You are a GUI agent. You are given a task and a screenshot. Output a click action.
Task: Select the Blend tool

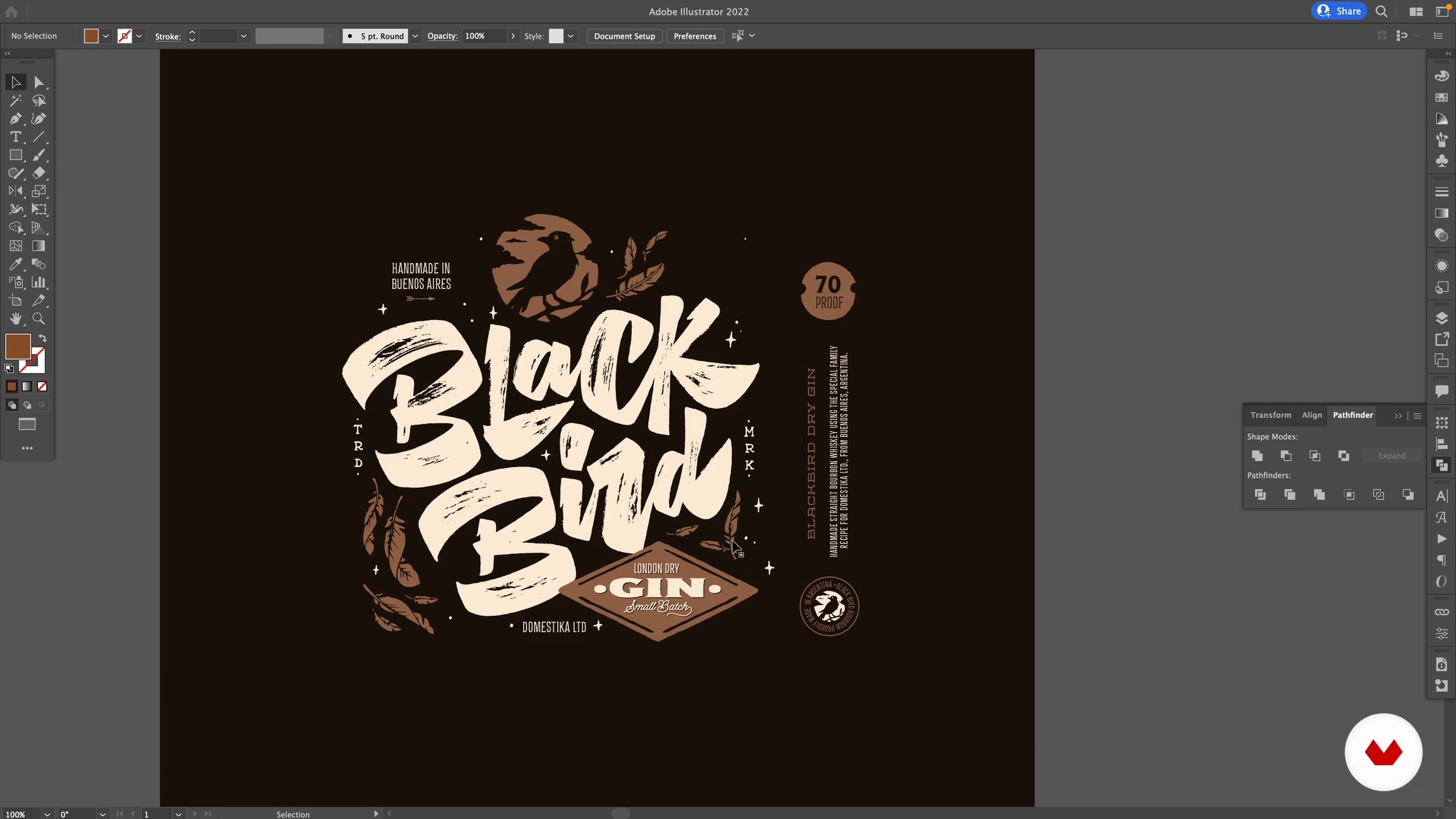tap(39, 264)
